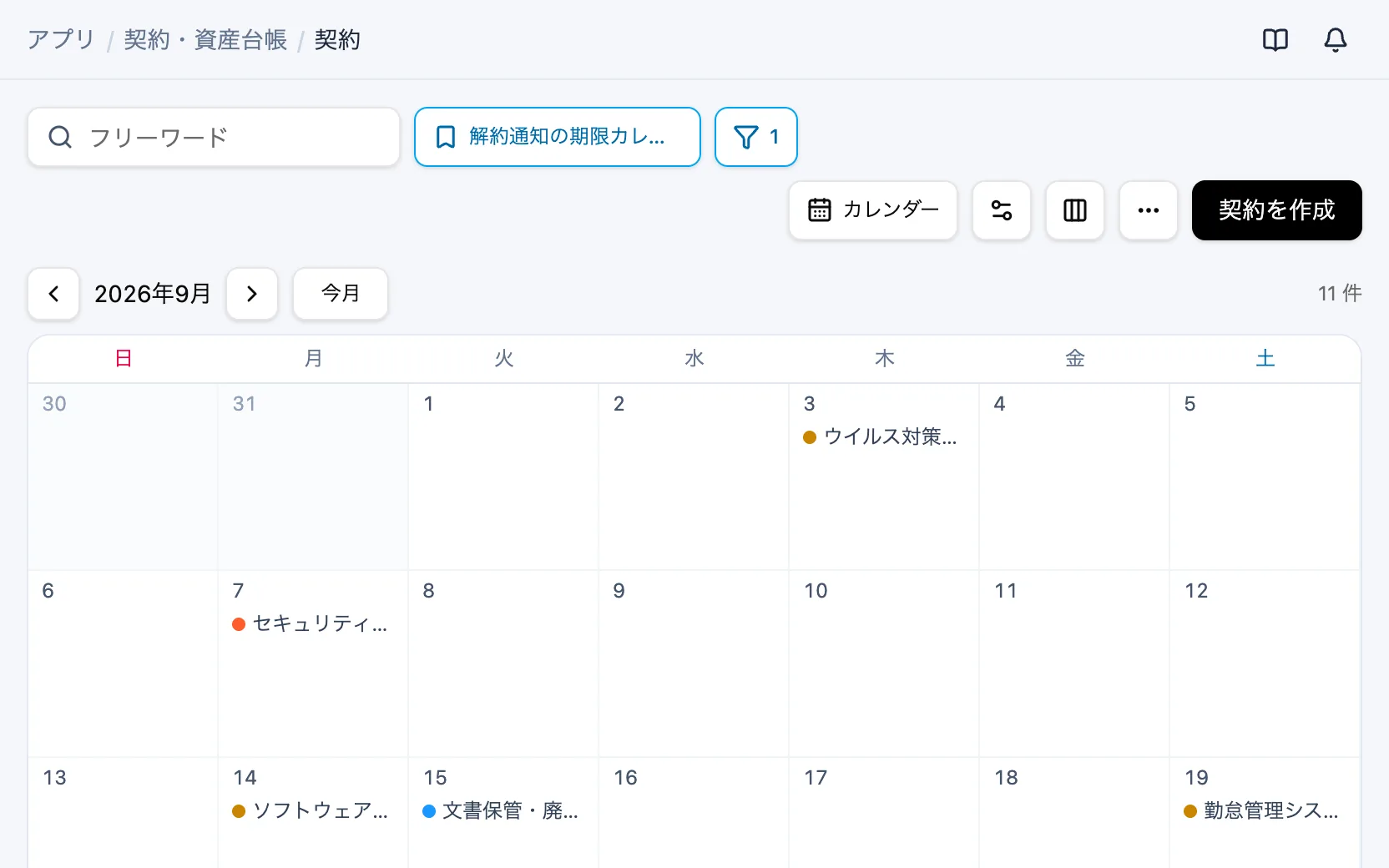Open the documentation book icon

coord(1275,40)
